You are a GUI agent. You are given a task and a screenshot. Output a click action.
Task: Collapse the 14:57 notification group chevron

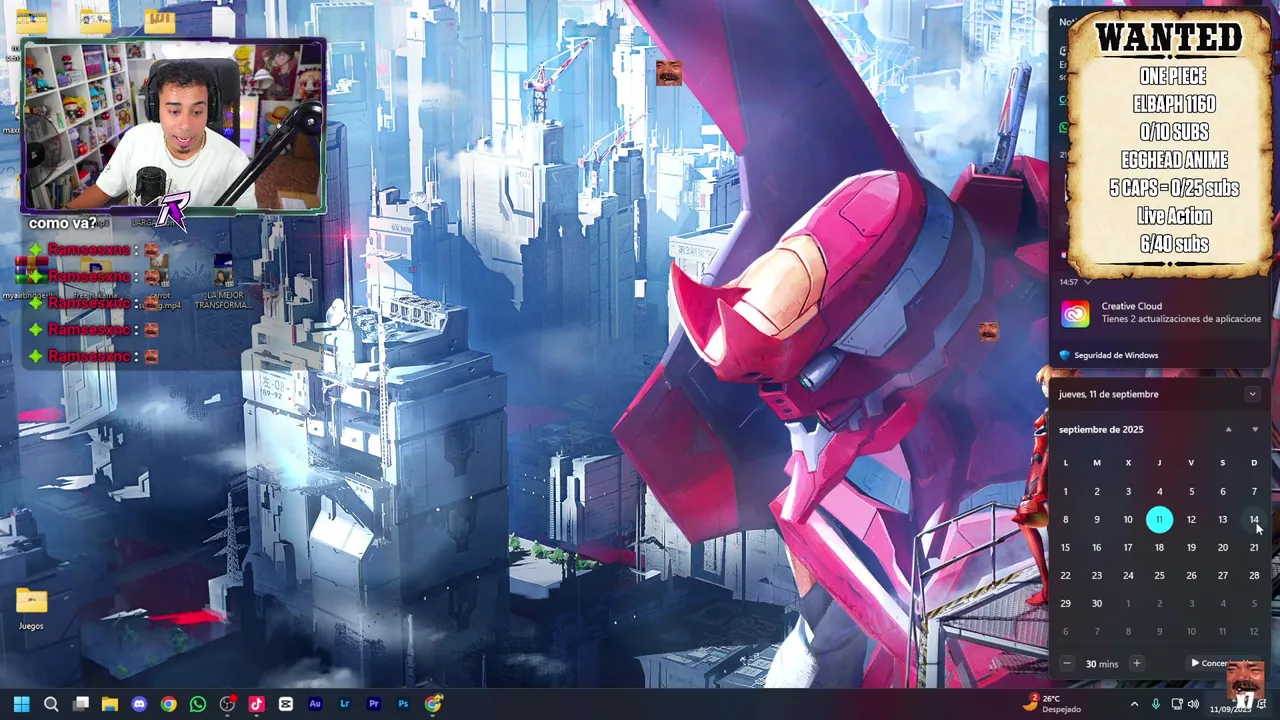1087,282
